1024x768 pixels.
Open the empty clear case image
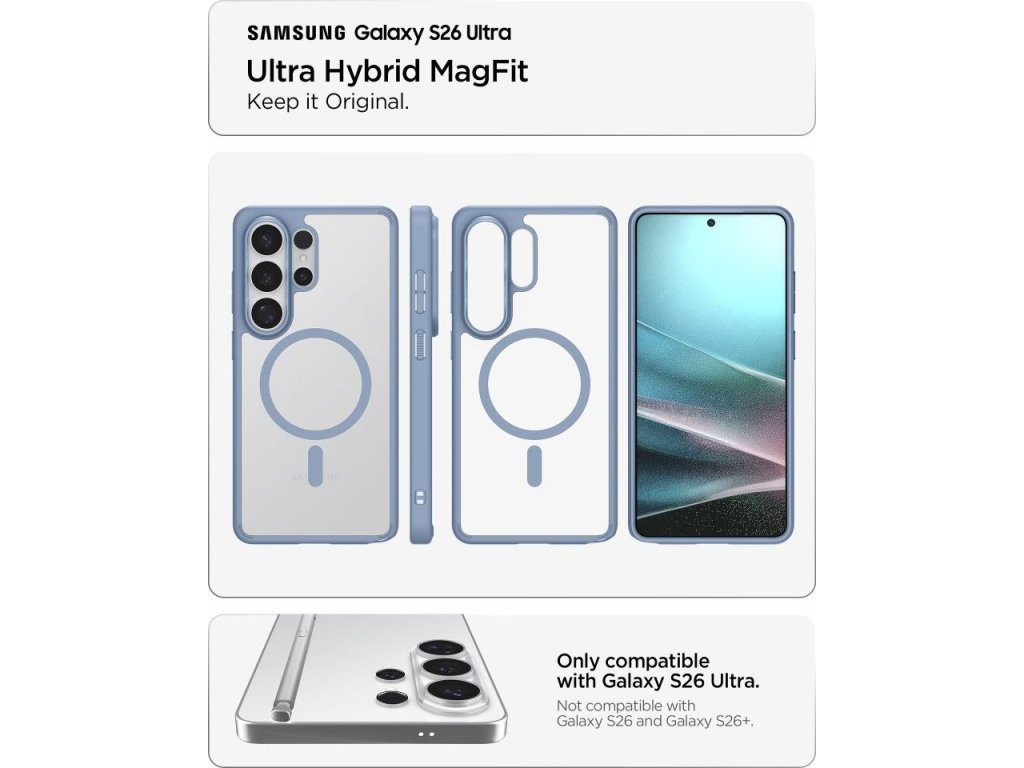pos(534,376)
